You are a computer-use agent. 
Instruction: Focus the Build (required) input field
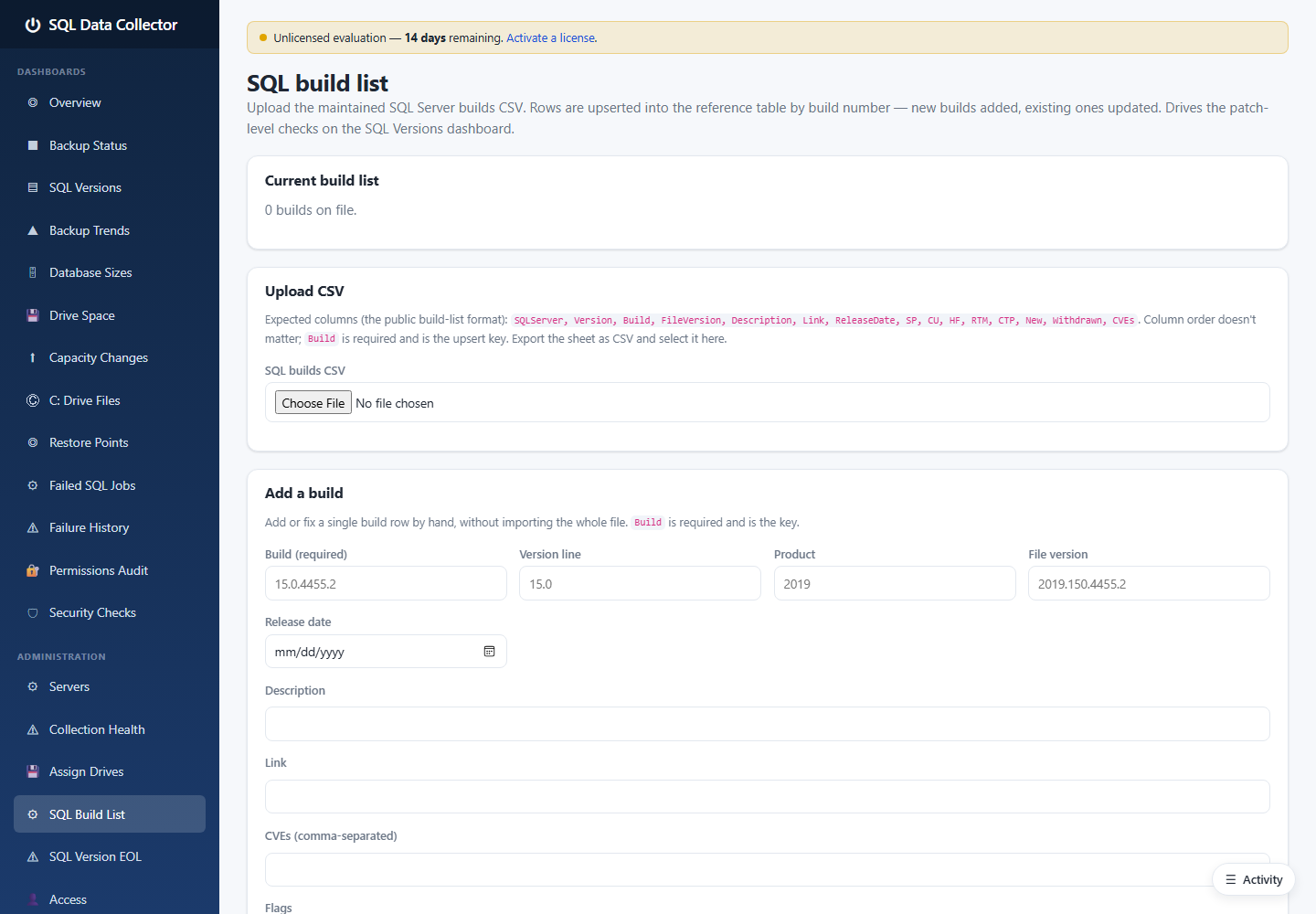pos(386,583)
